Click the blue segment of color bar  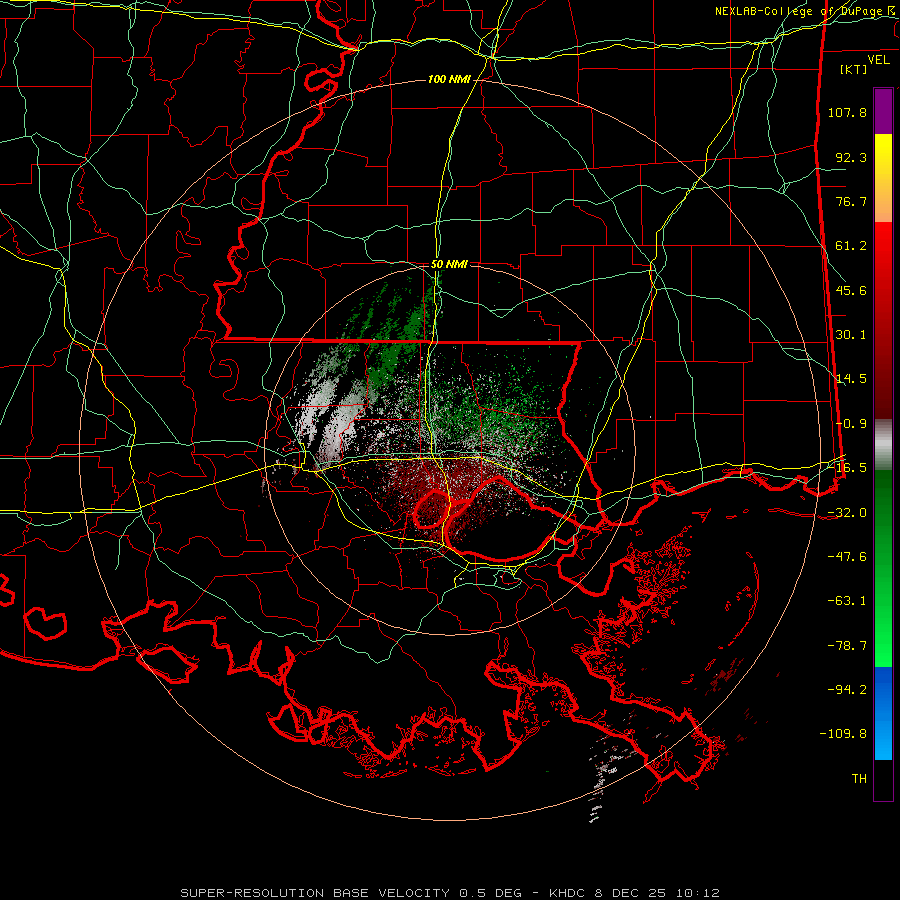pos(883,713)
